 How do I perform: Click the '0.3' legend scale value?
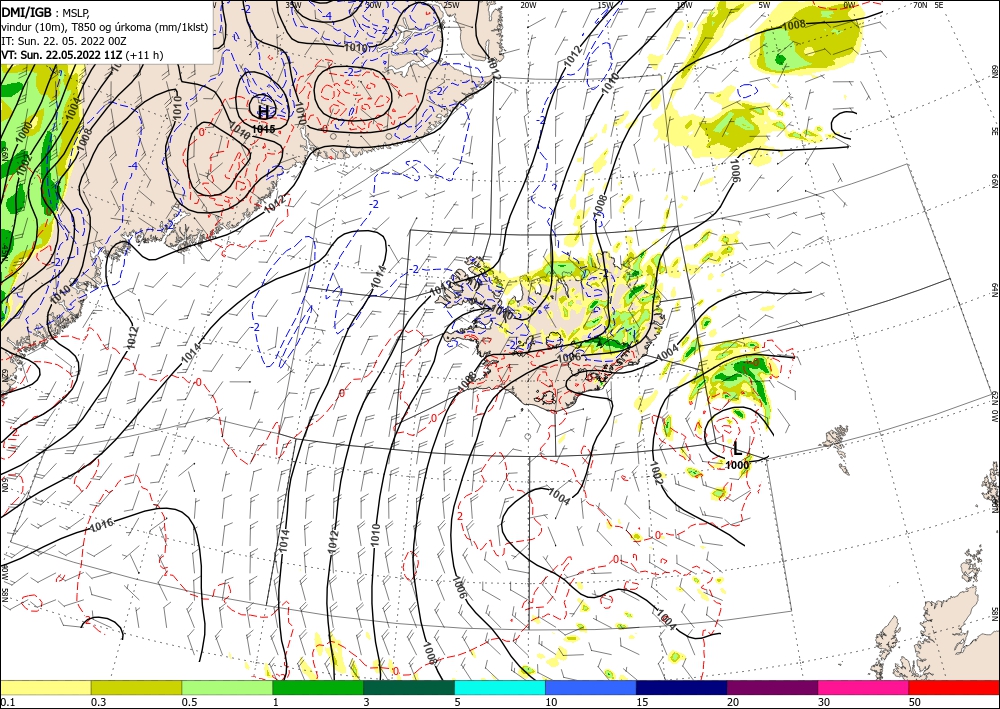(98, 702)
